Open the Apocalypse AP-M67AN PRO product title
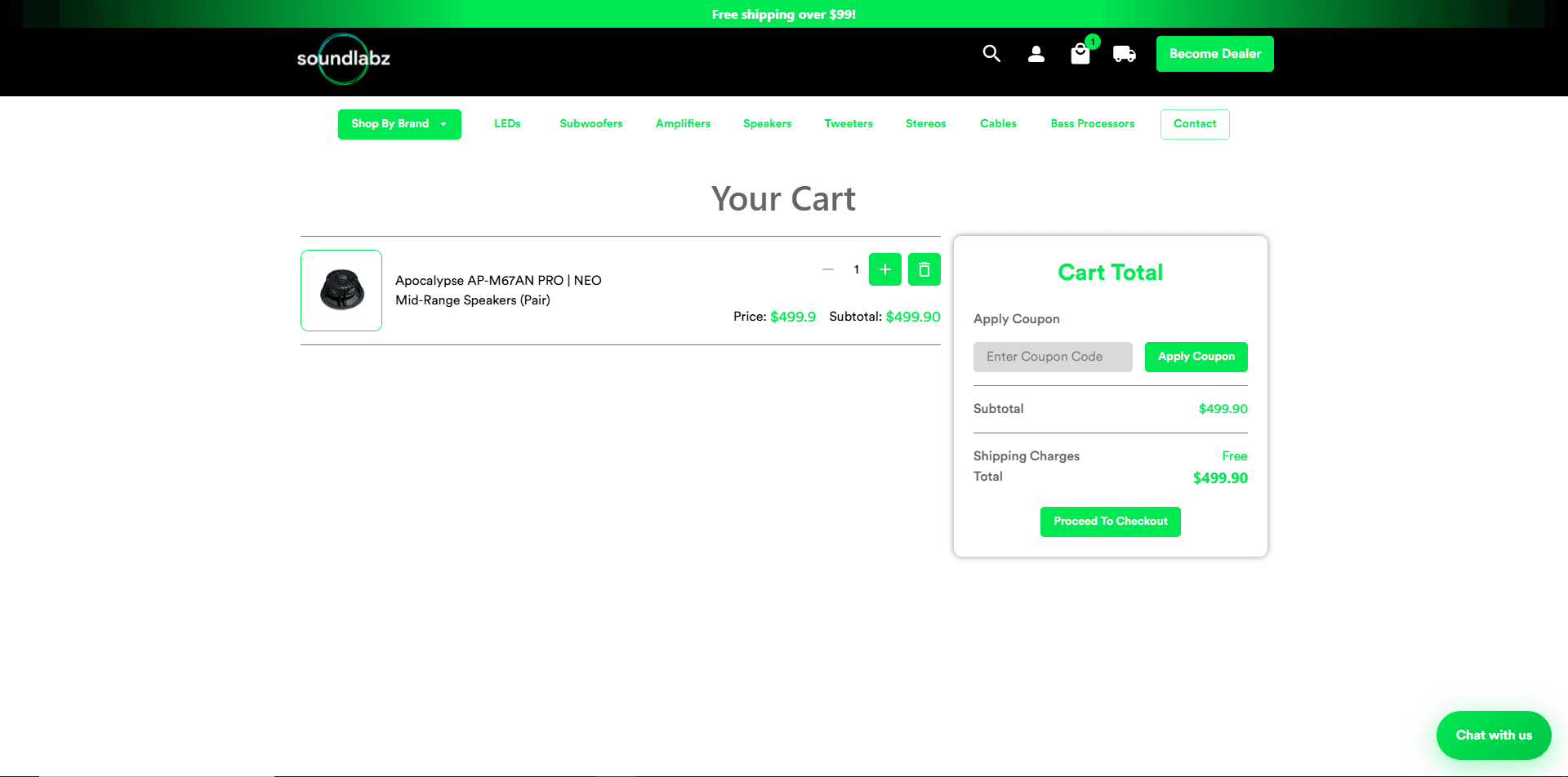The height and width of the screenshot is (777, 1568). [498, 291]
